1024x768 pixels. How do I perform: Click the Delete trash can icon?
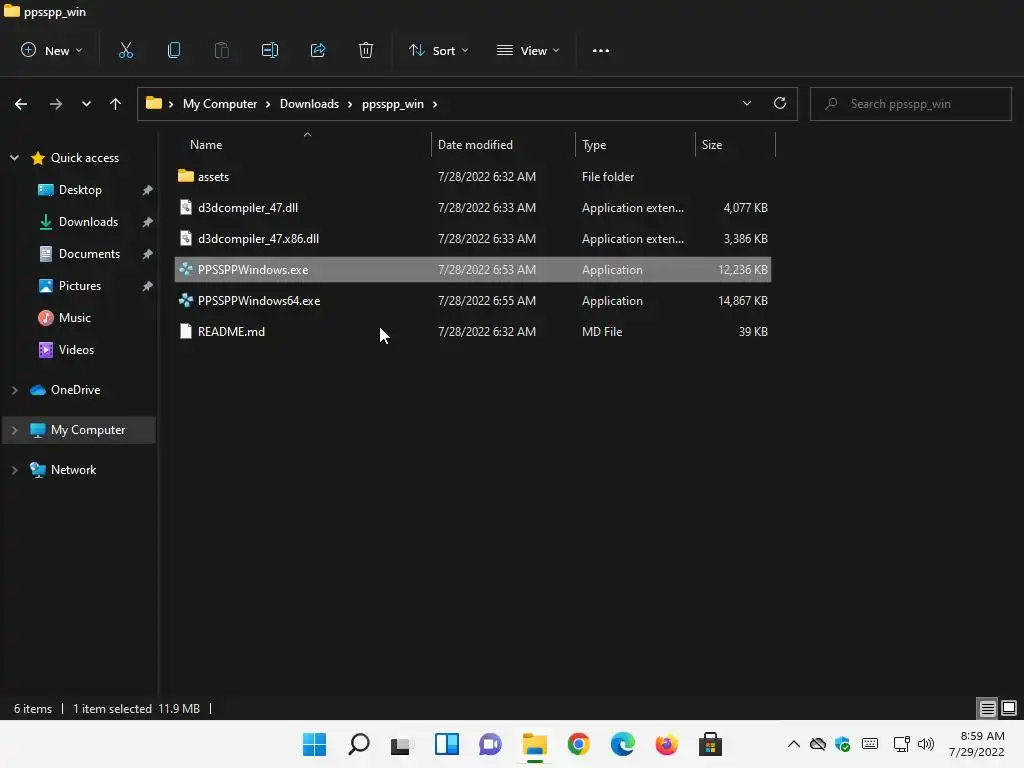click(x=366, y=50)
